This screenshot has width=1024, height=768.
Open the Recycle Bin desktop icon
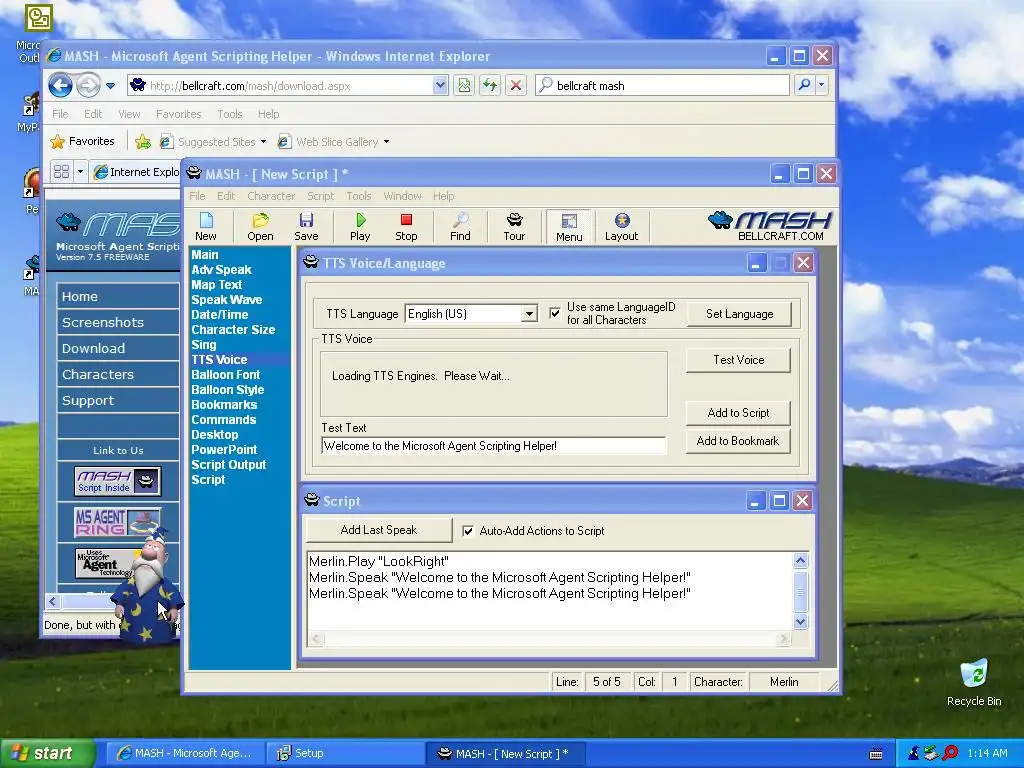coord(974,684)
